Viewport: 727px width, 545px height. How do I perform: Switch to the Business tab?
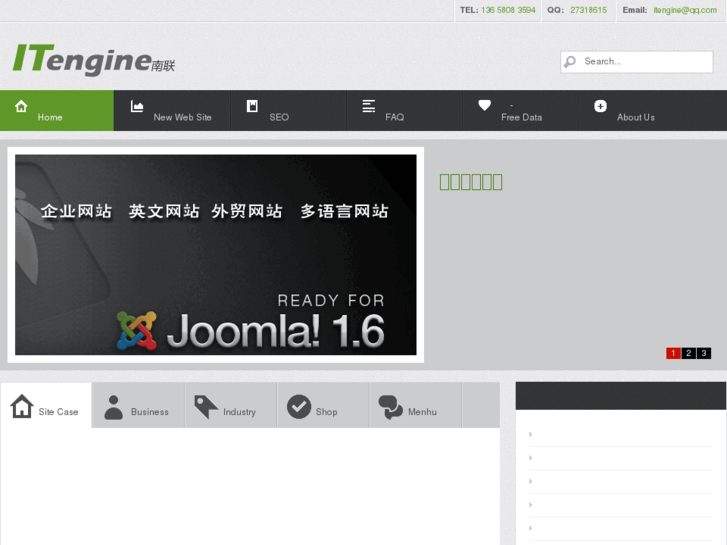pyautogui.click(x=138, y=405)
